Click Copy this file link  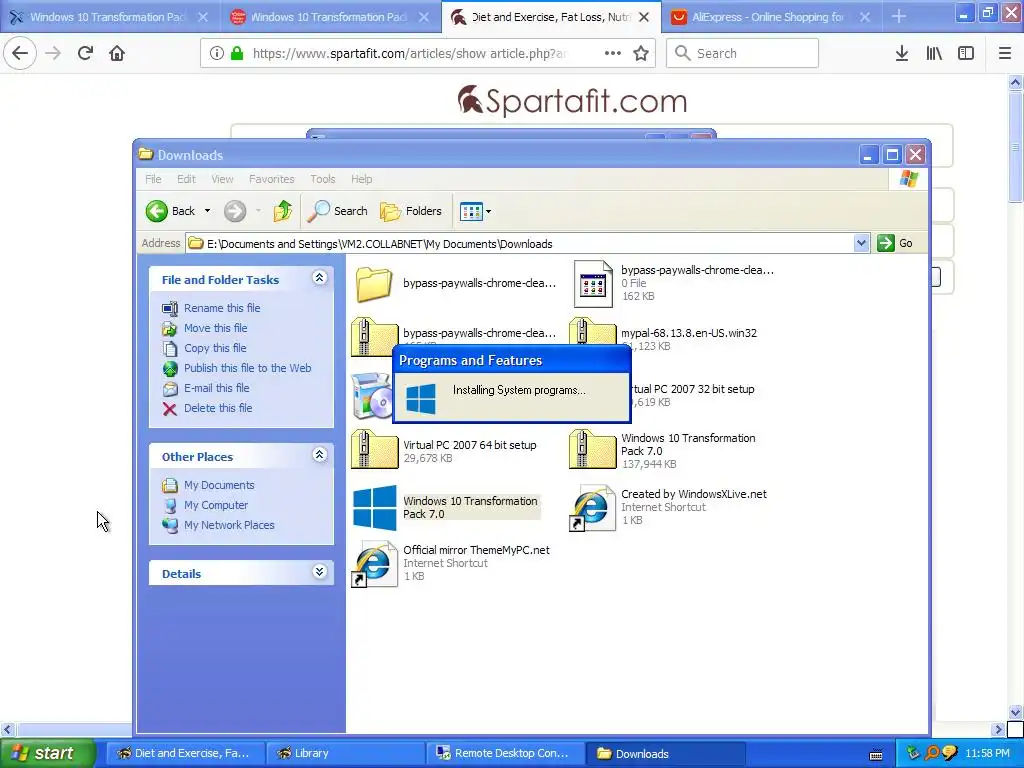coord(215,348)
